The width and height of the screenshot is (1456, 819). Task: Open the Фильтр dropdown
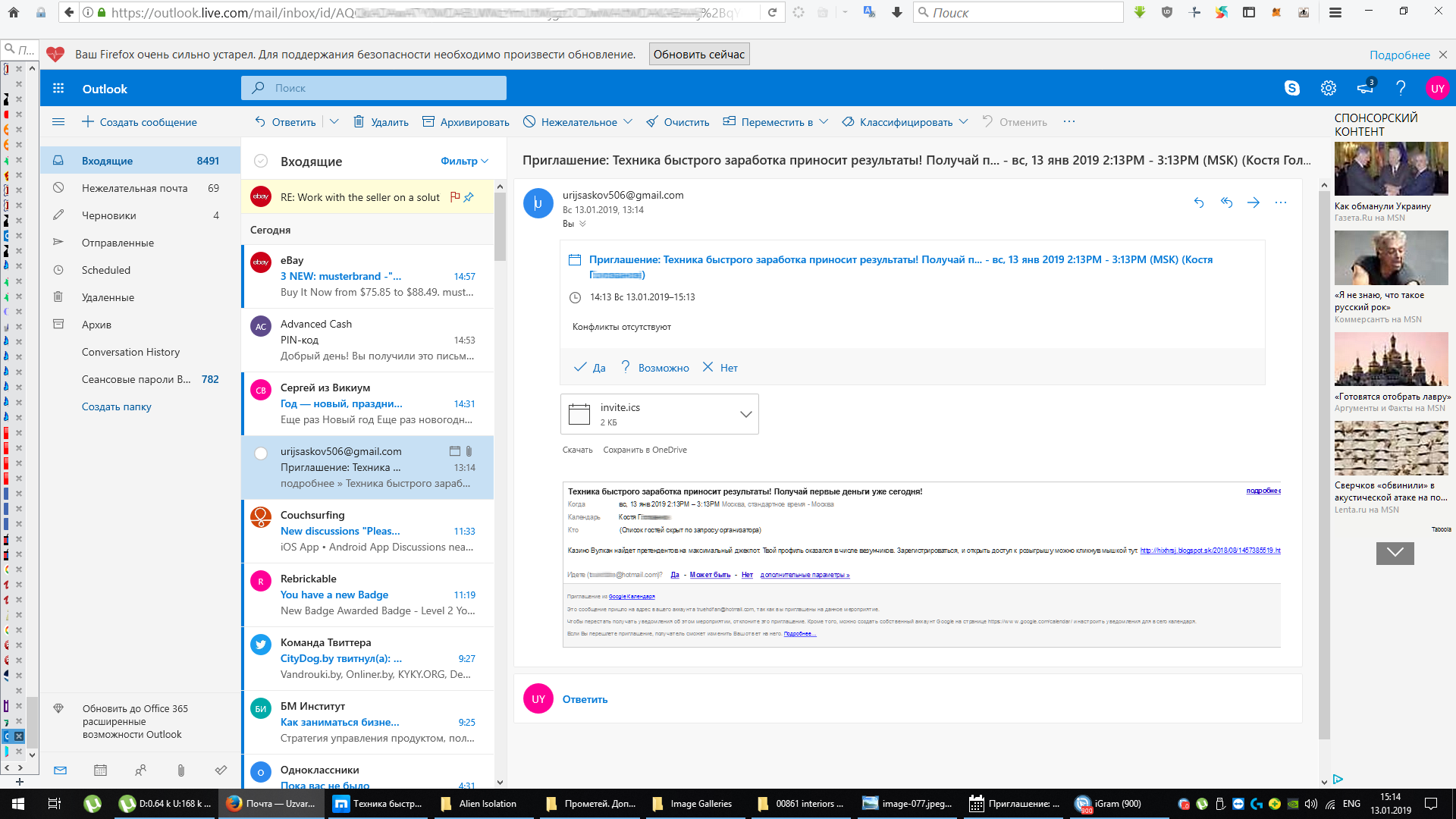pyautogui.click(x=464, y=161)
